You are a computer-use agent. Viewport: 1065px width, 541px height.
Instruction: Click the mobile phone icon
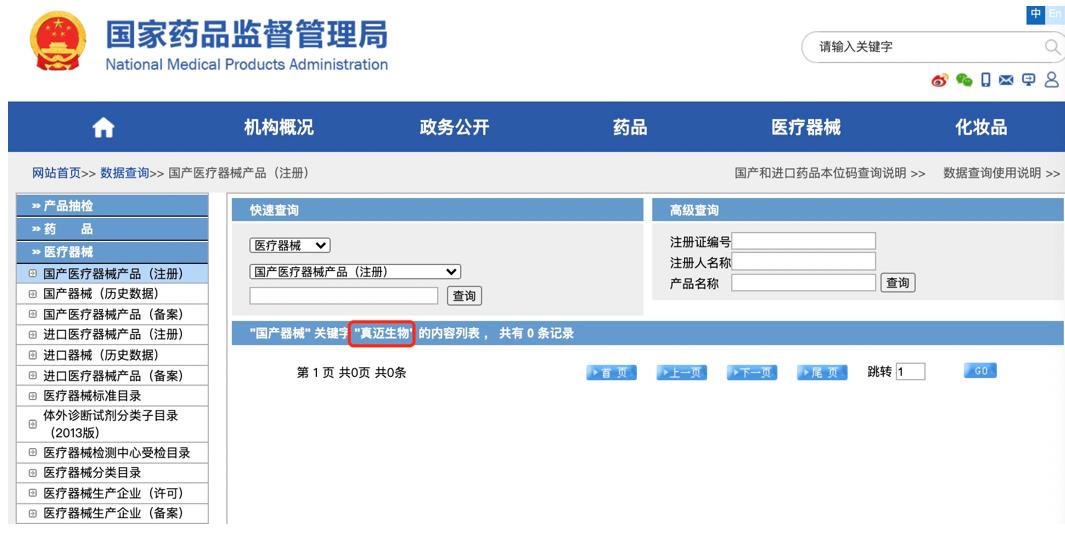click(x=986, y=81)
